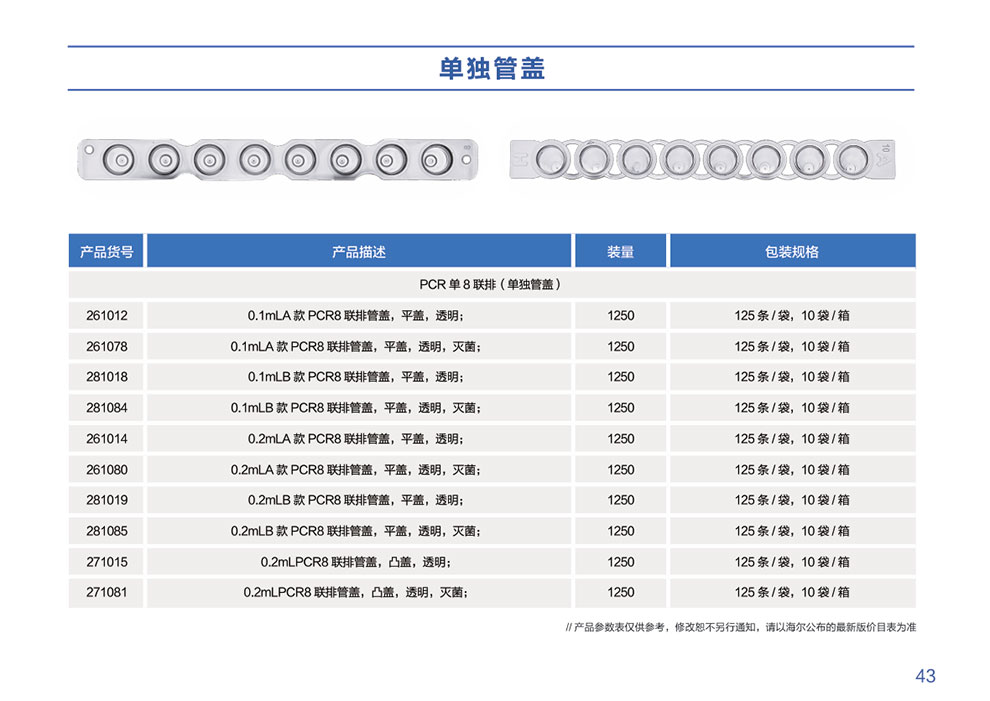The height and width of the screenshot is (701, 990).
Task: Select product number 261078
Action: pos(107,347)
